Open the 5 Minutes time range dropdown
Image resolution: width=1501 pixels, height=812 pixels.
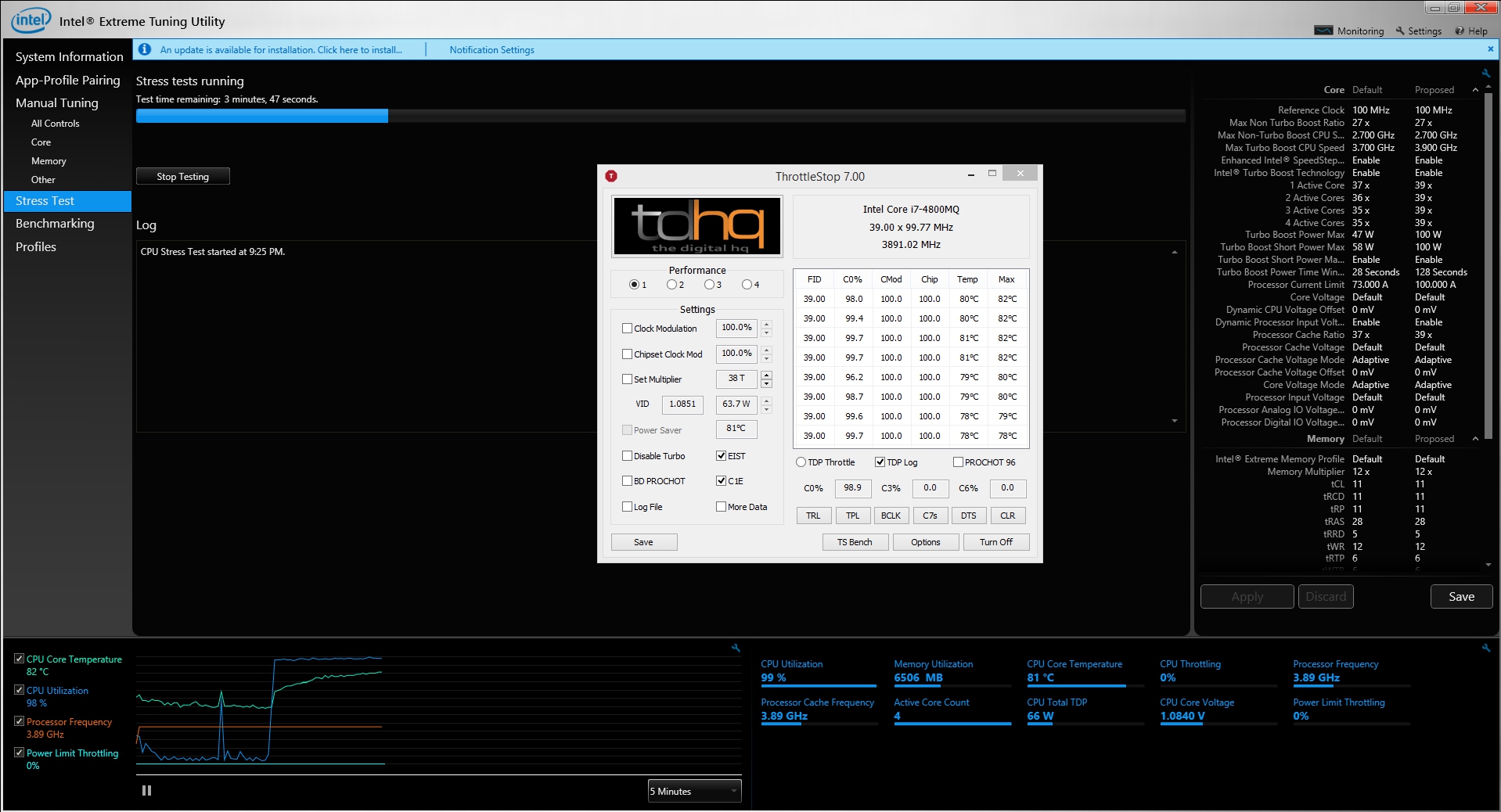(x=694, y=791)
